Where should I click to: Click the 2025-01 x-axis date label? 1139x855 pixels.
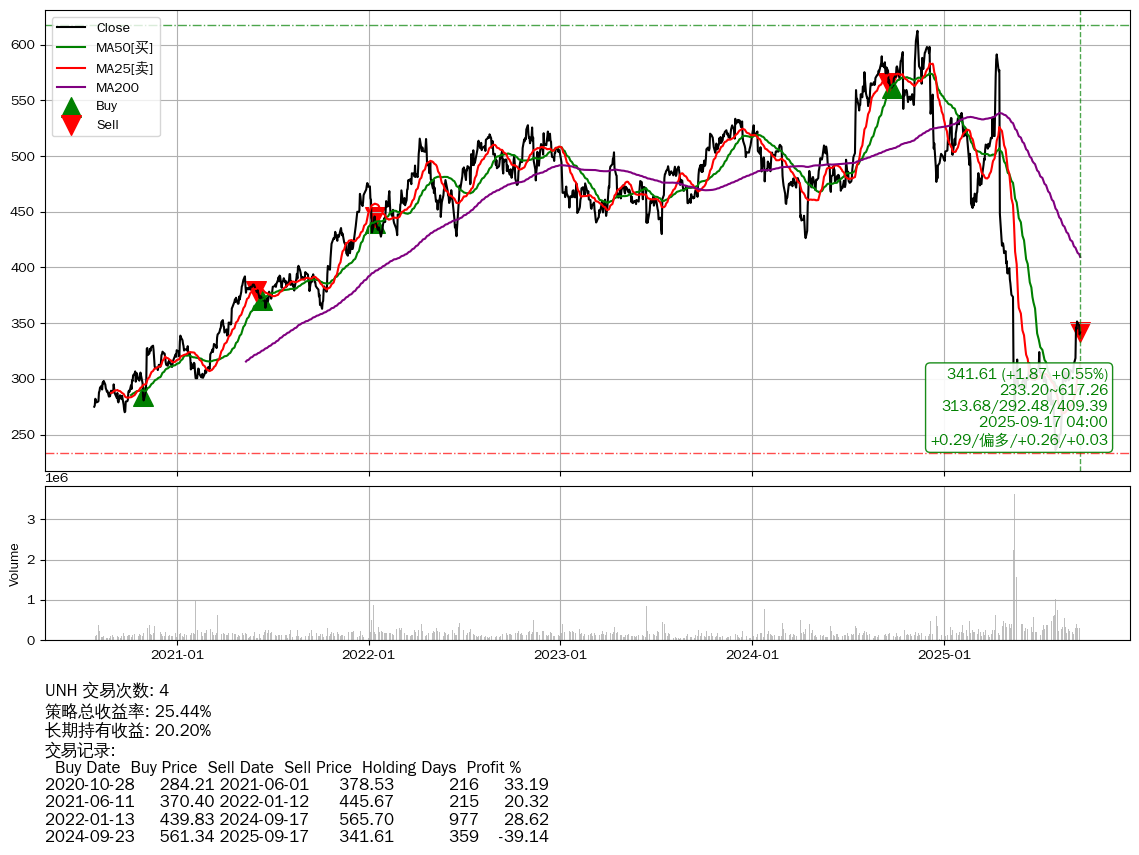tap(944, 655)
